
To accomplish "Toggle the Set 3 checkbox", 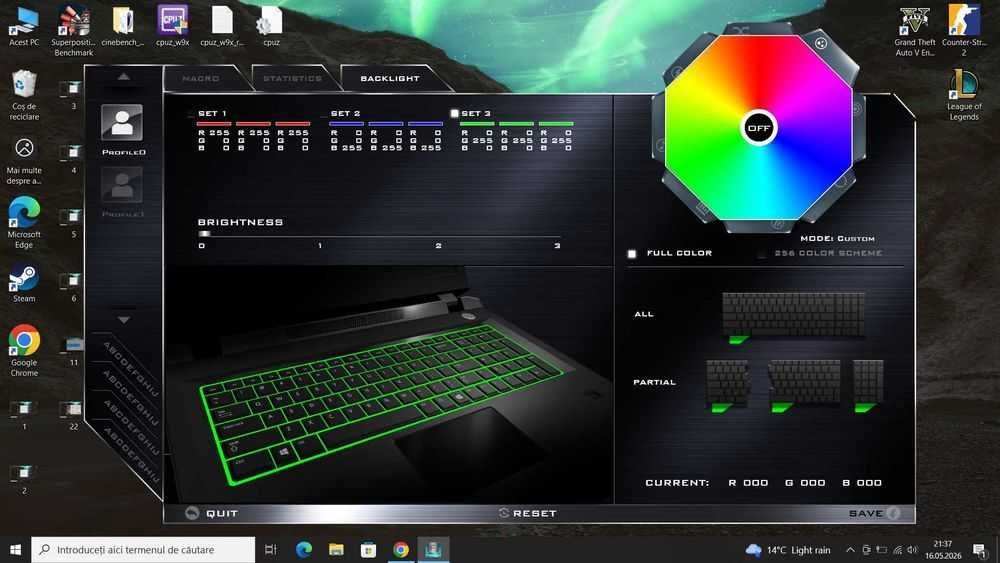I will (455, 113).
